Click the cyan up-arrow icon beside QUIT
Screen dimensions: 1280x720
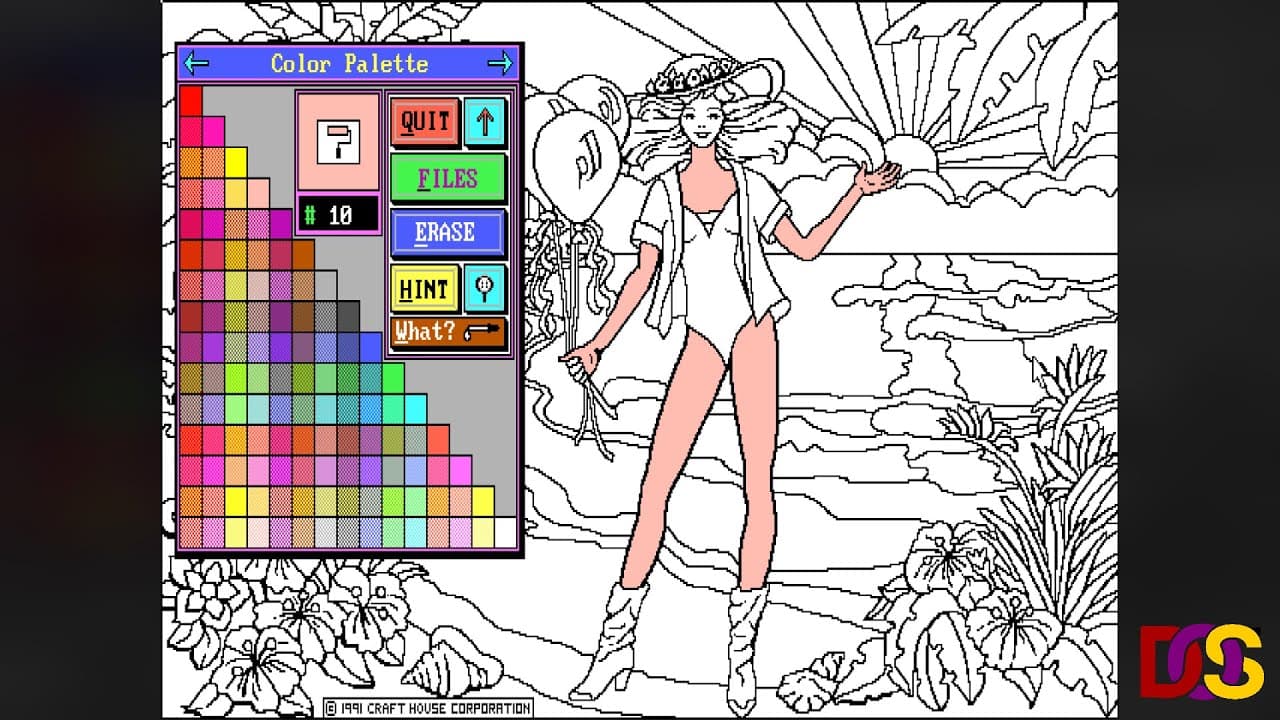pos(487,122)
